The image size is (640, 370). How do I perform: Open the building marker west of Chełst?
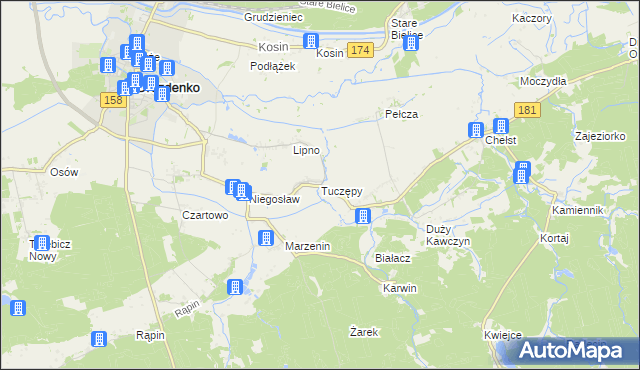point(476,130)
